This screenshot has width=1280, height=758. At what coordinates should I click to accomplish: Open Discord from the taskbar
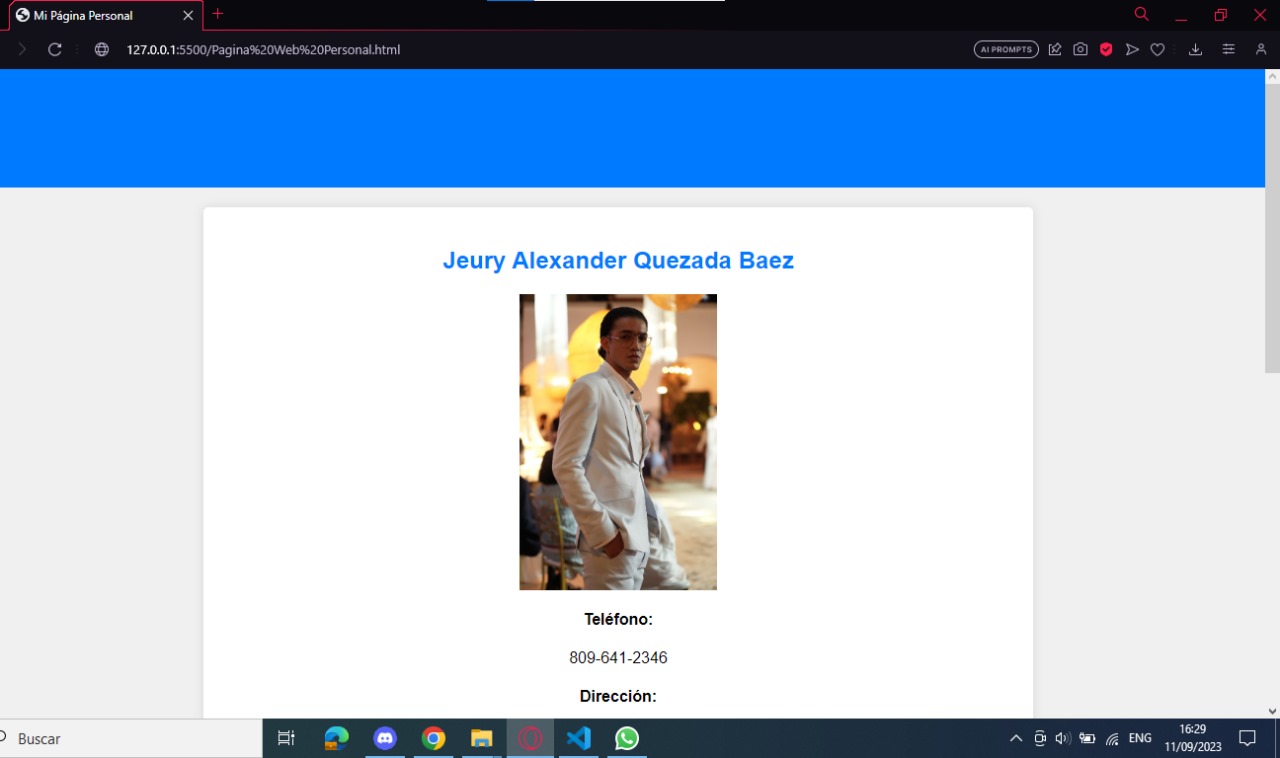click(385, 738)
